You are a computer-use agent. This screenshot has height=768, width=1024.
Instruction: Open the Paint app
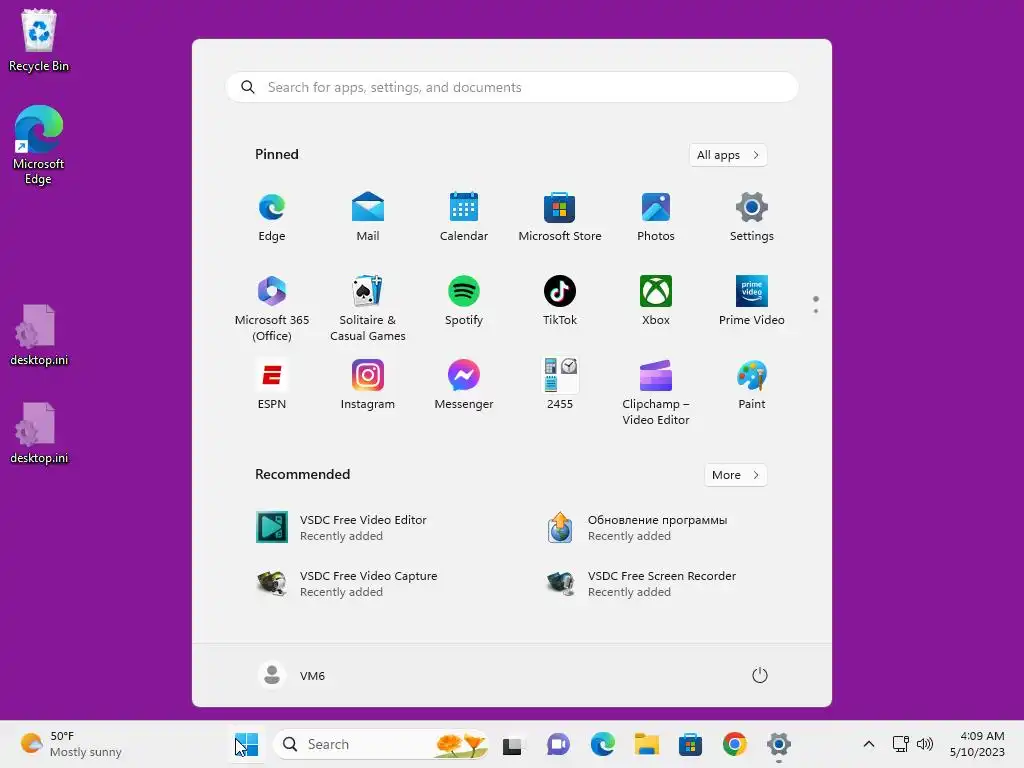tap(752, 385)
